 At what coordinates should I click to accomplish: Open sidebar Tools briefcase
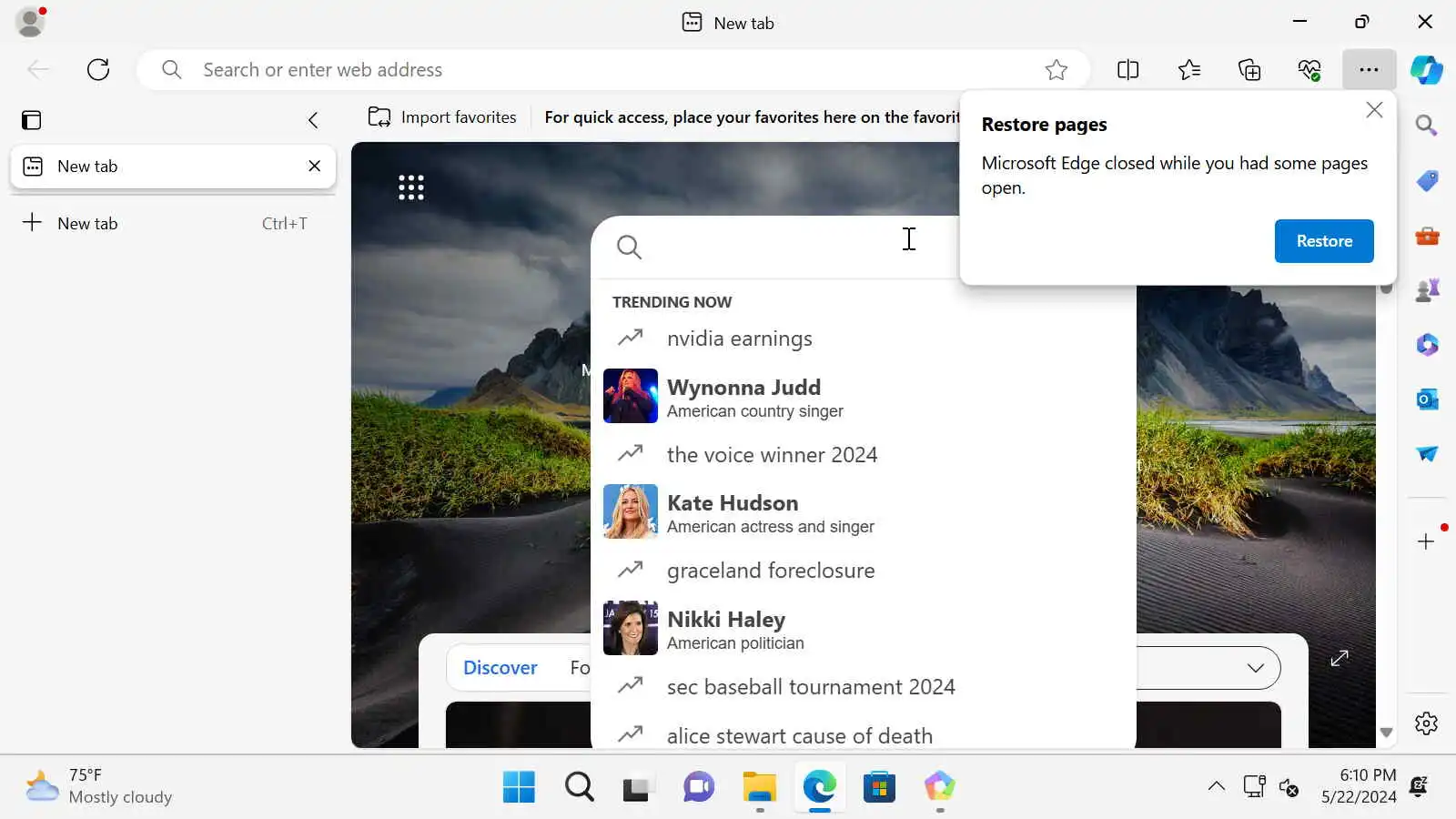point(1426,237)
